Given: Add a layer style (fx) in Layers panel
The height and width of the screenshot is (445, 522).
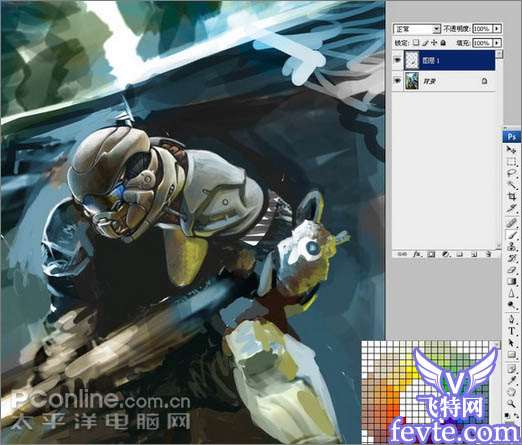Looking at the screenshot, I should [416, 254].
